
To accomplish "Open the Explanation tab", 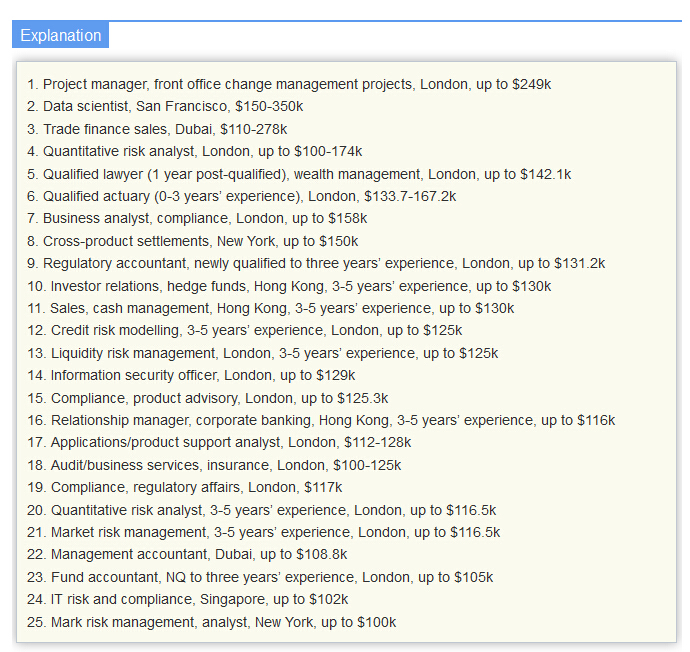I will (x=61, y=35).
